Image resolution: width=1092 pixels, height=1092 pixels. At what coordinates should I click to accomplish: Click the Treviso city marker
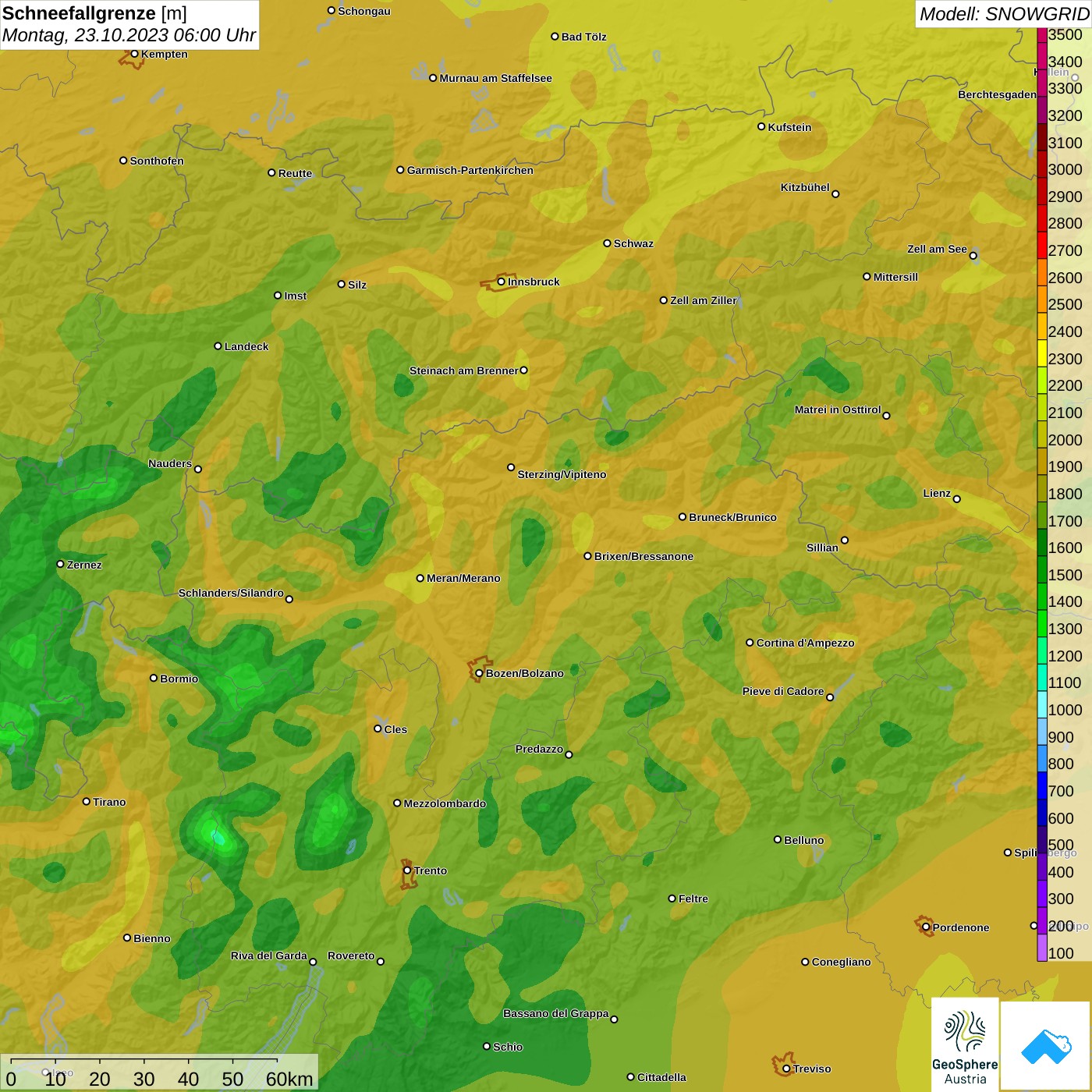click(x=786, y=1069)
